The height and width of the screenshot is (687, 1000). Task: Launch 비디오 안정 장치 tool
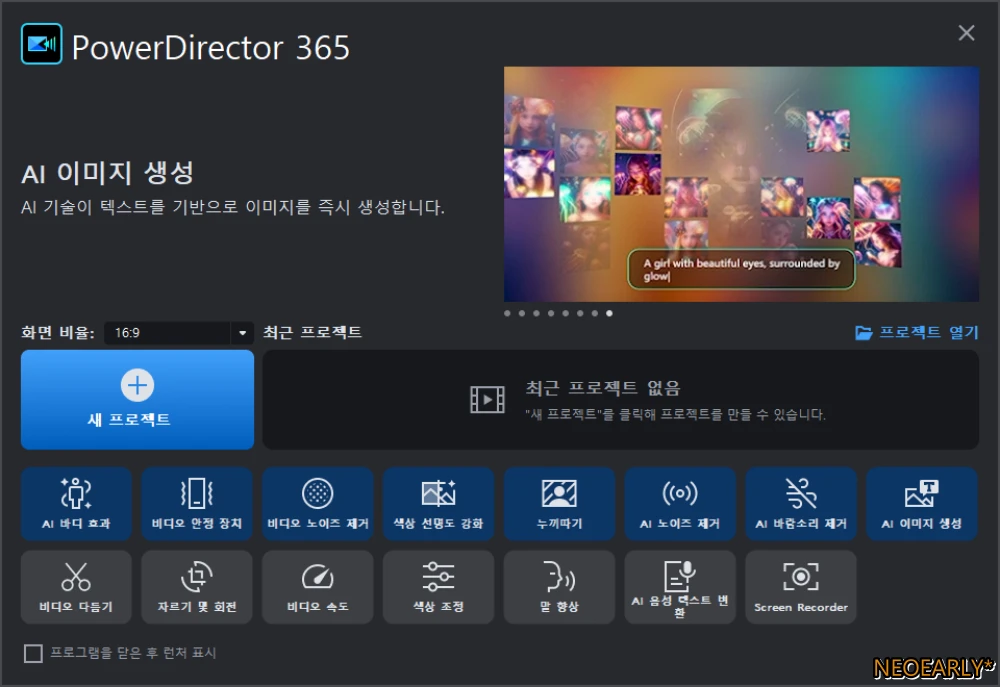[197, 504]
